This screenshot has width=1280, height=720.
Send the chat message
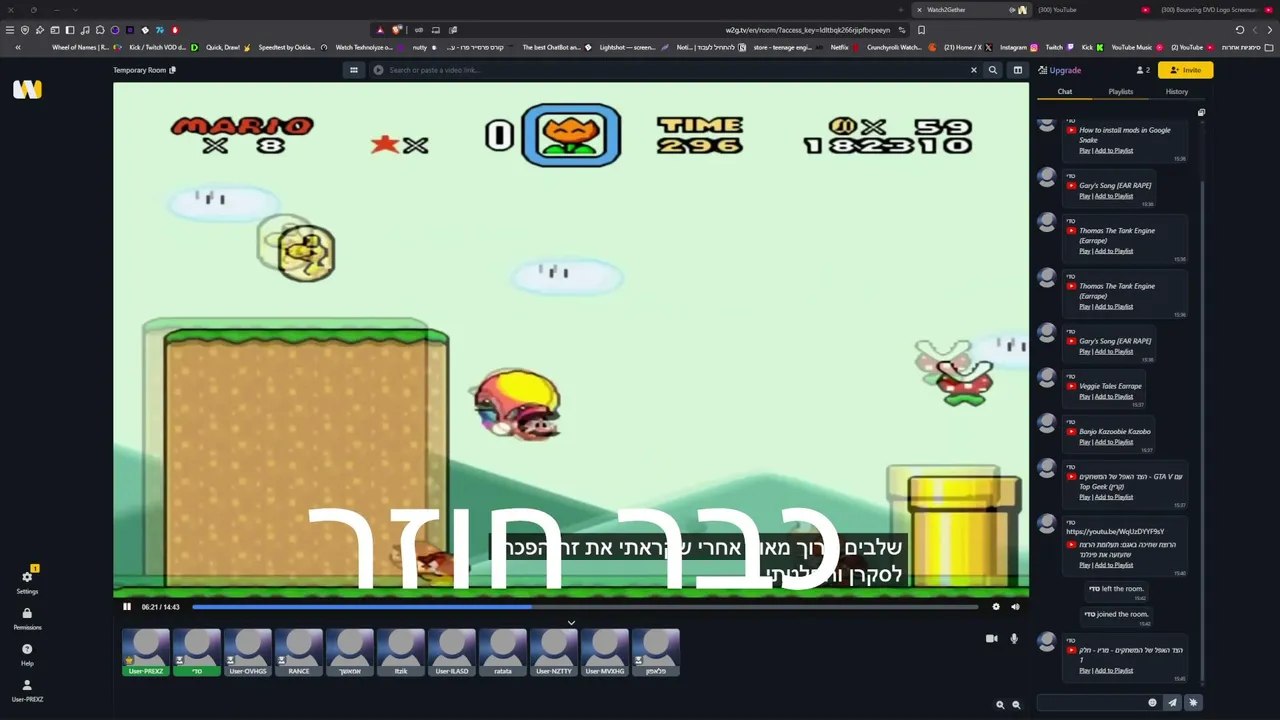coord(1173,703)
